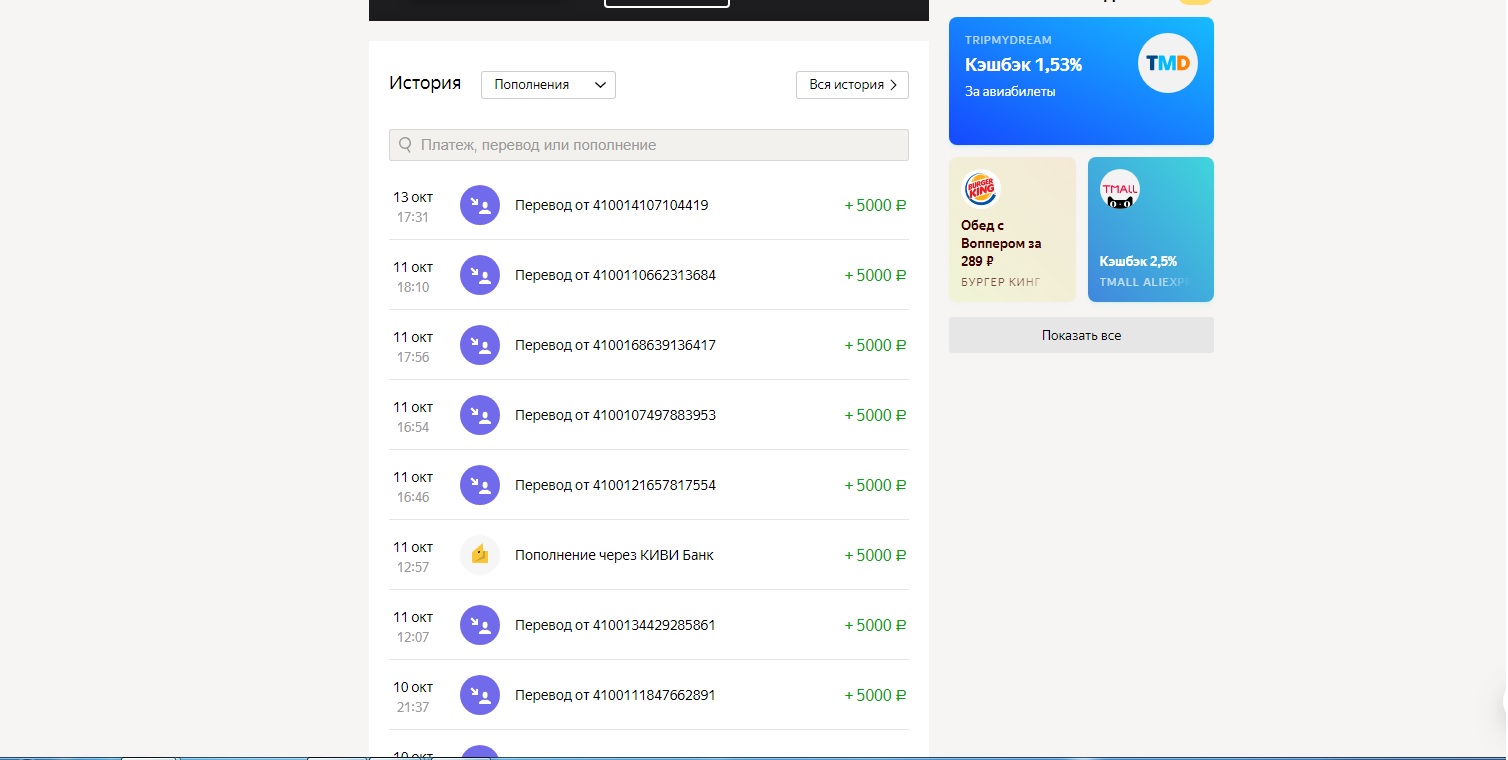
Task: Click the TMD logo on TripMyDream card
Action: [x=1168, y=63]
